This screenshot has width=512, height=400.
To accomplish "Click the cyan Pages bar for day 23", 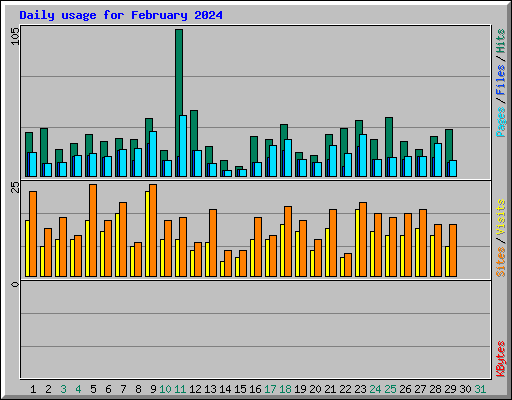I will (363, 156).
